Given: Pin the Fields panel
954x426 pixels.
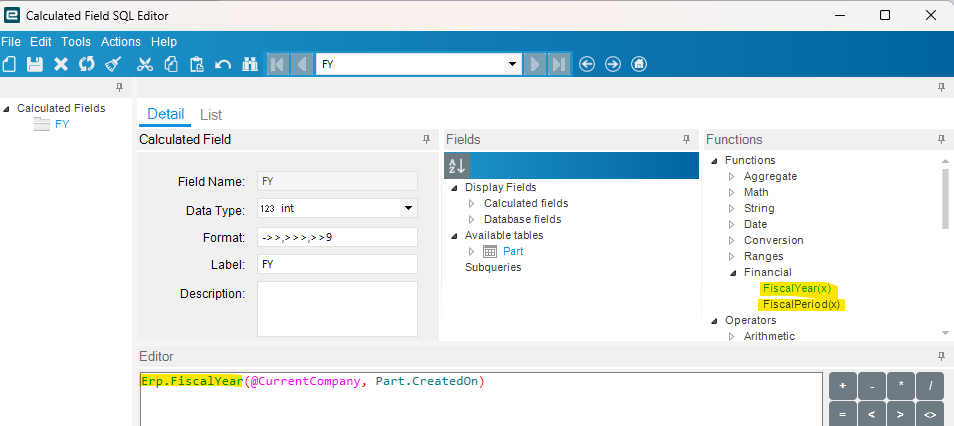Looking at the screenshot, I should coord(686,139).
